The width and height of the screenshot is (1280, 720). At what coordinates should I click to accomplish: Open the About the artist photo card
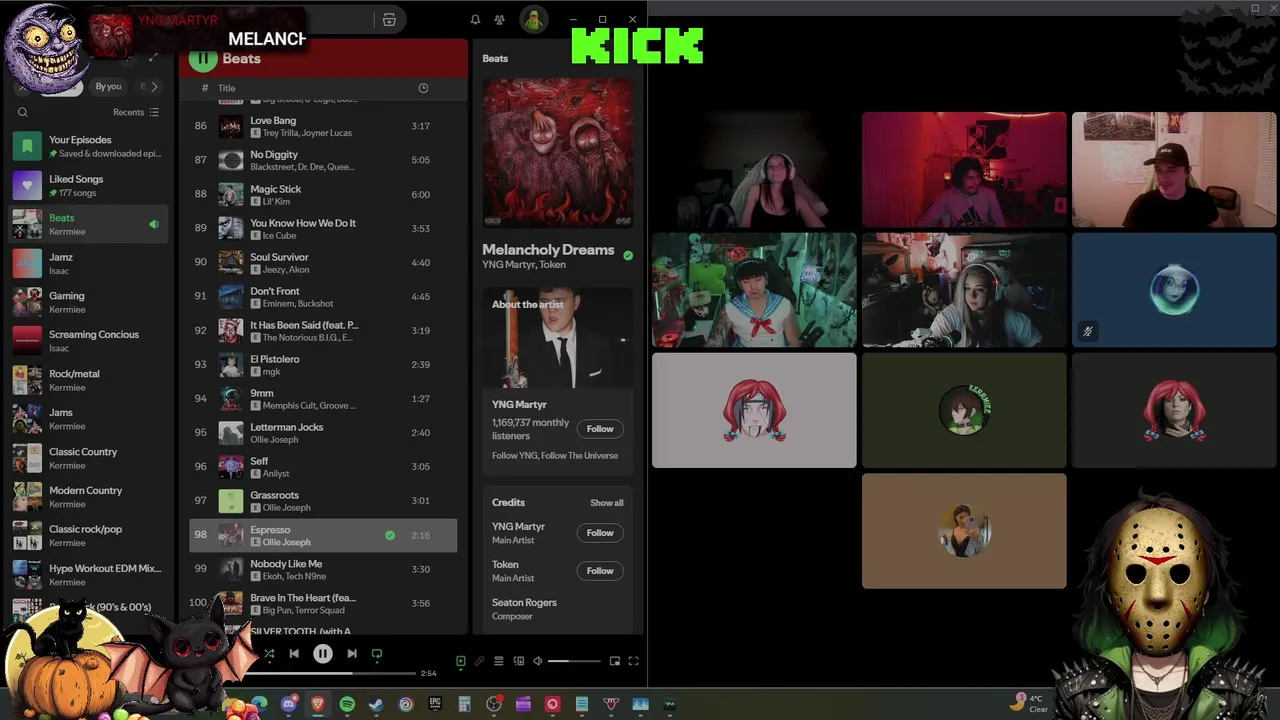tap(558, 338)
